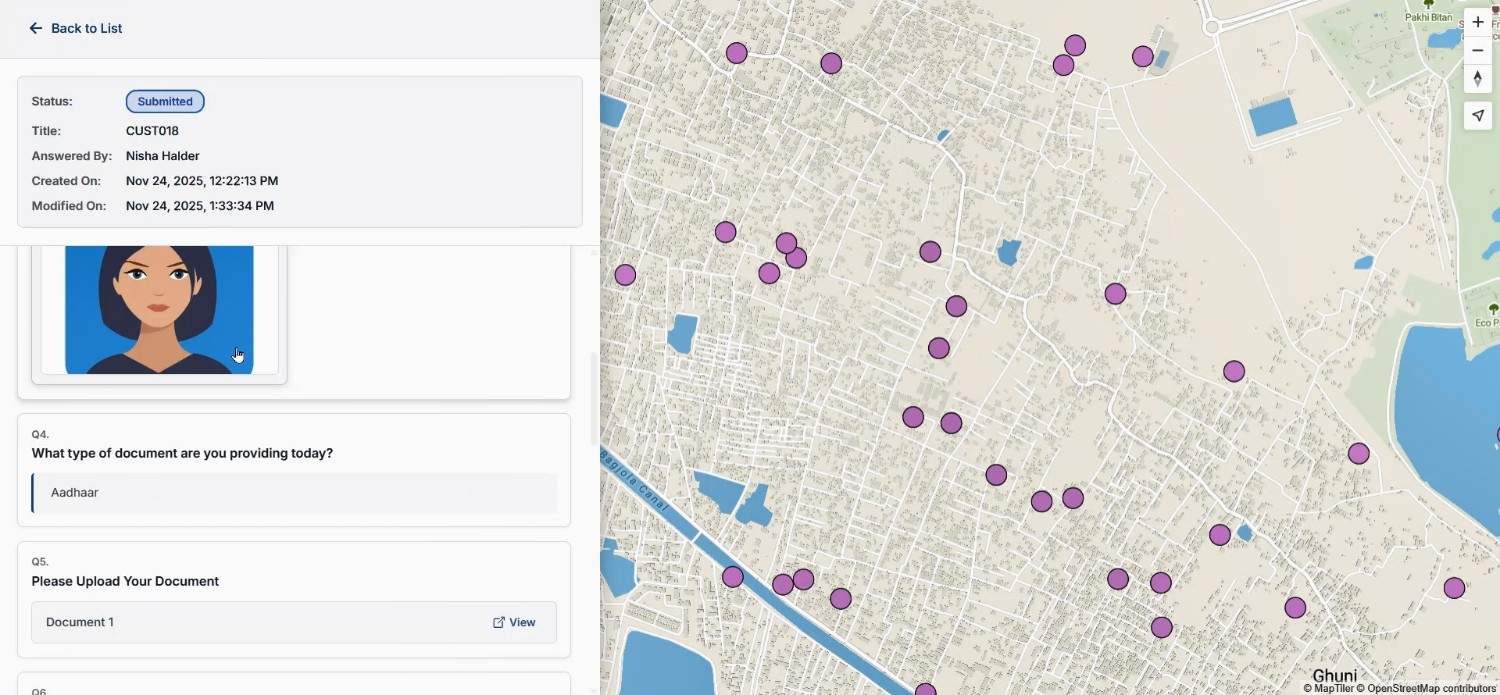Click the external-link icon next to View
Screen dimensions: 1500x695
point(498,622)
